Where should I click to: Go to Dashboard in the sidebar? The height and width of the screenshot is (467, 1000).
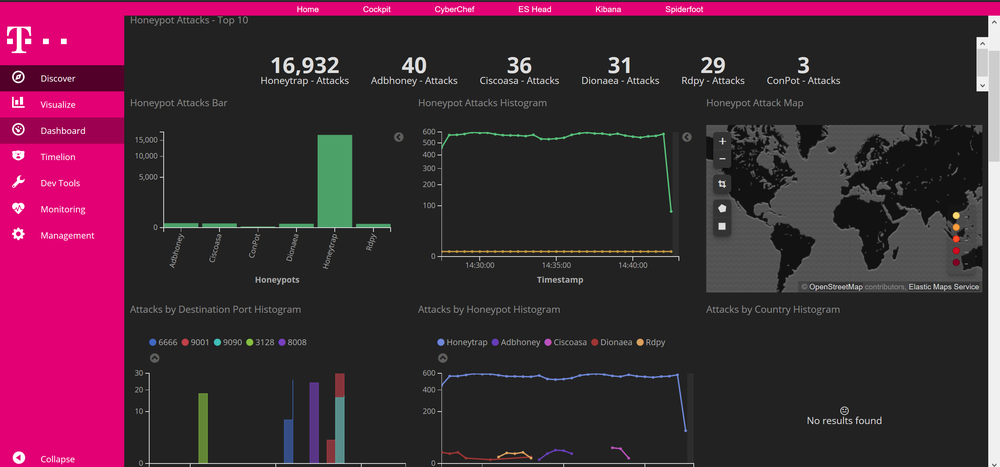click(x=62, y=131)
